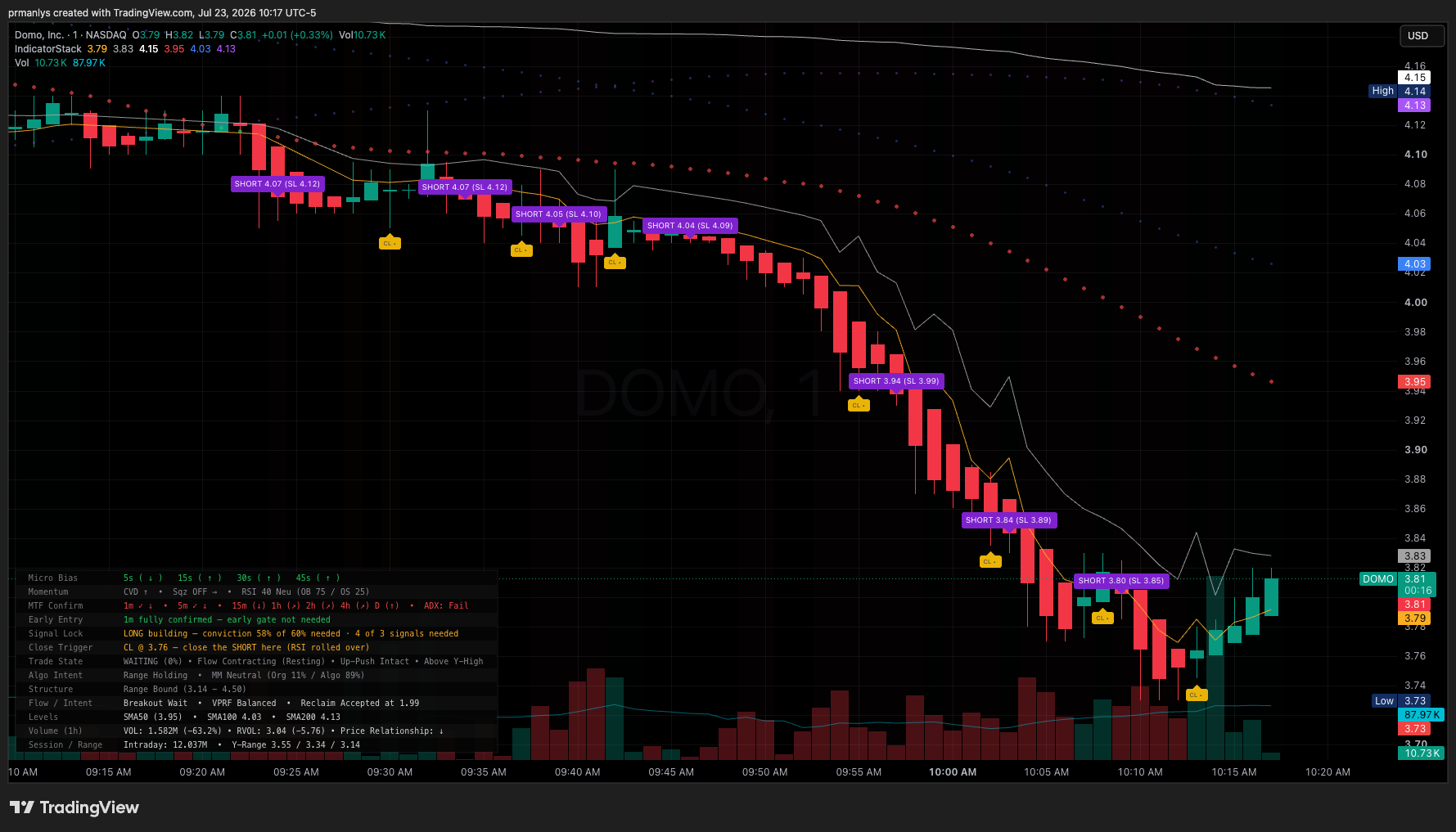Click the 'Intraday: 12.037M' Session value

(x=165, y=745)
